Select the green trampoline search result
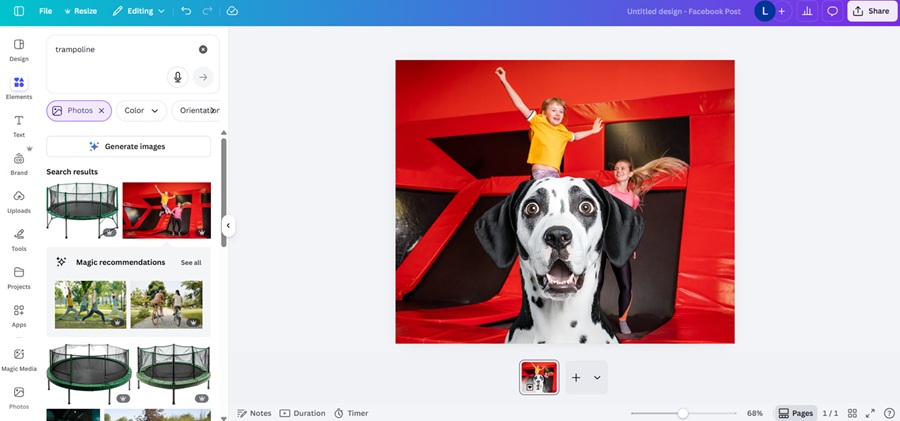Viewport: 900px width, 421px height. pyautogui.click(x=83, y=210)
